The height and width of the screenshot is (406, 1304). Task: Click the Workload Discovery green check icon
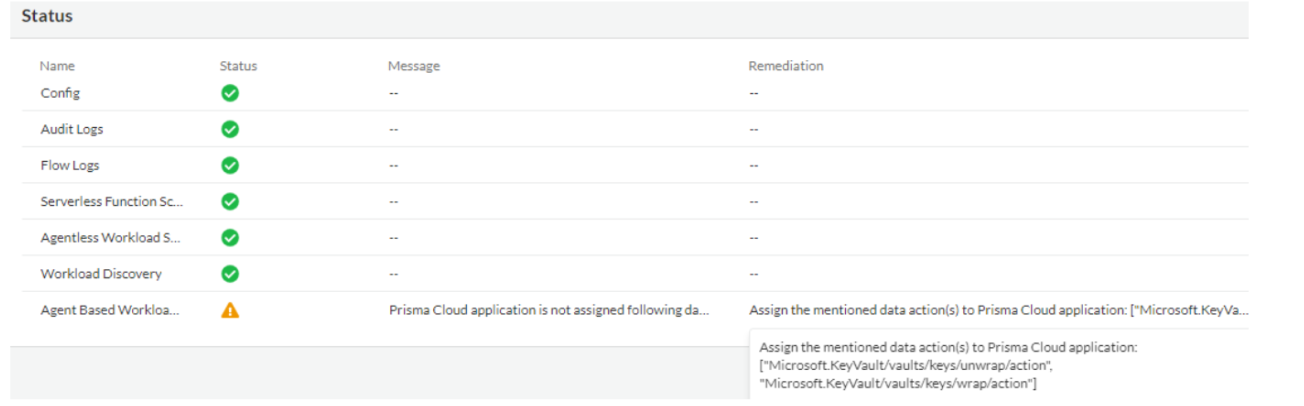[230, 273]
